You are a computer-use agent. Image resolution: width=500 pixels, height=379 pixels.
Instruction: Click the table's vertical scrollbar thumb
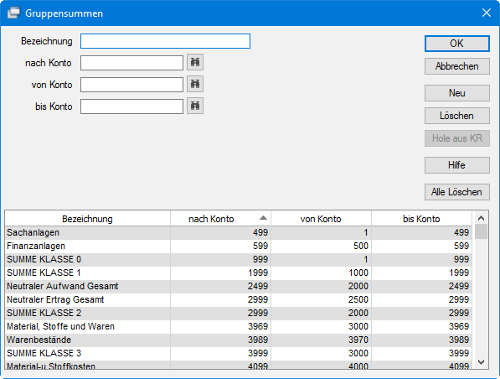pos(481,232)
